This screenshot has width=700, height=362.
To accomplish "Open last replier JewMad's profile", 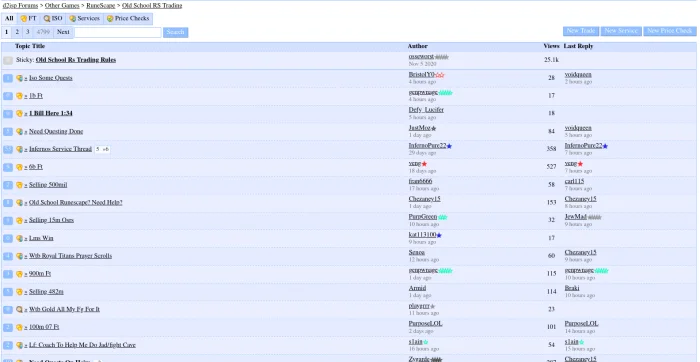I will (x=575, y=217).
